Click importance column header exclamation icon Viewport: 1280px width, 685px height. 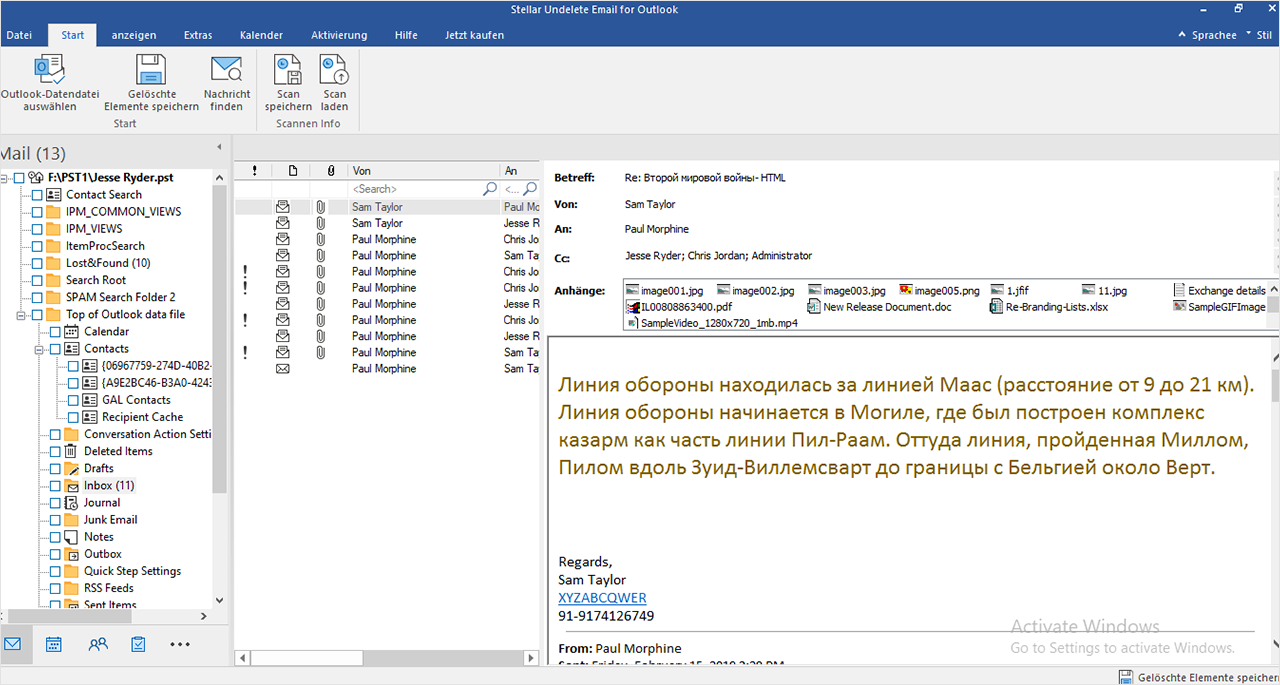[253, 171]
